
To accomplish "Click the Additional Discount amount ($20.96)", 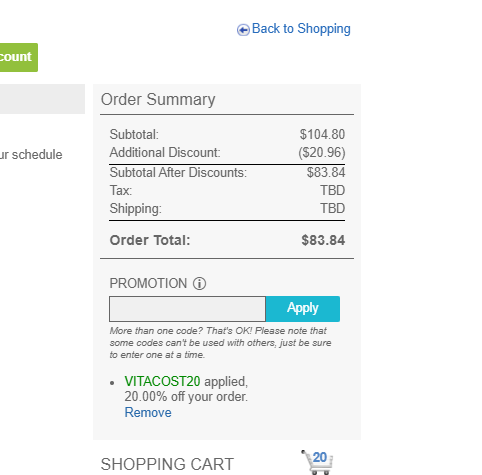I will click(322, 153).
